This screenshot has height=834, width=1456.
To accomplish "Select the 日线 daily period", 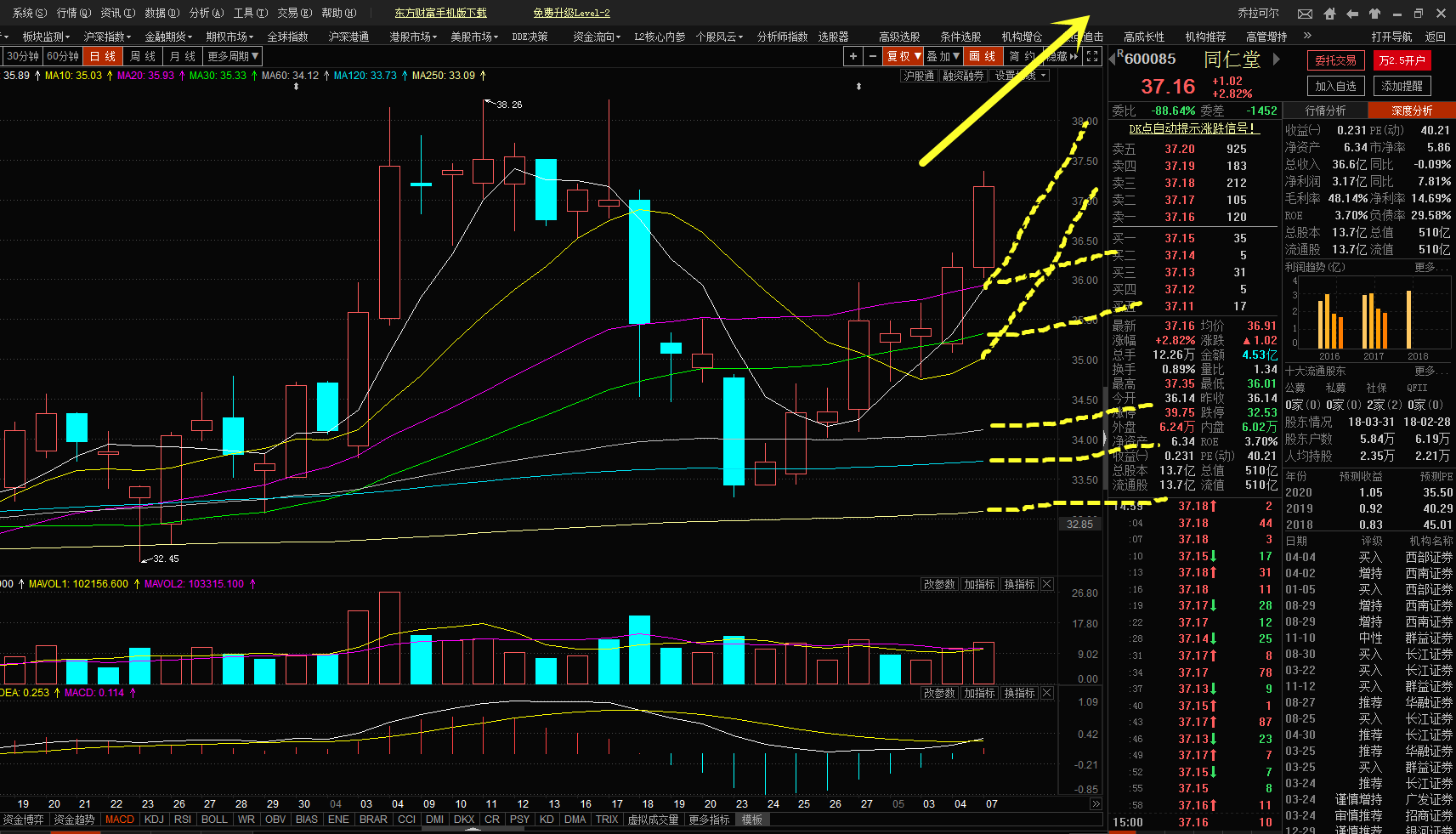I will point(103,56).
